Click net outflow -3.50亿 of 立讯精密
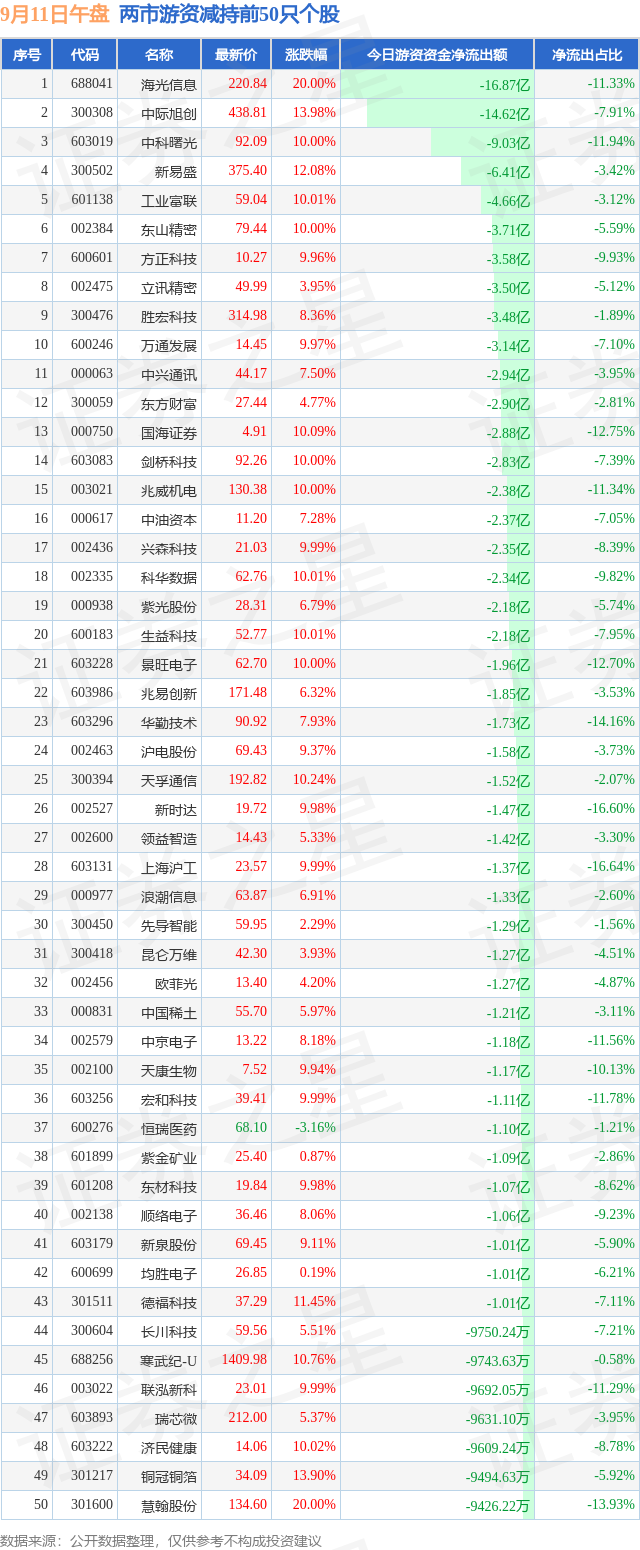This screenshot has width=640, height=1550. coord(508,288)
